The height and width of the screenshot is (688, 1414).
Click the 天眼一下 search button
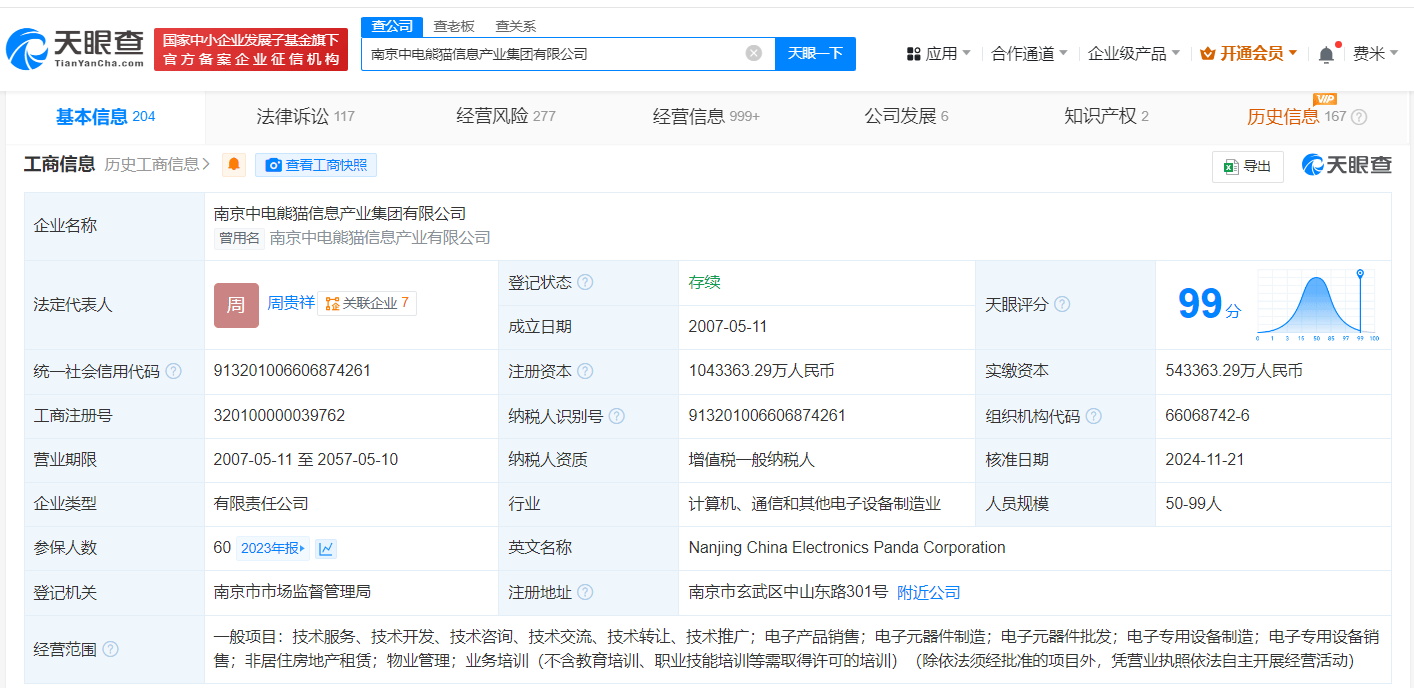click(x=816, y=53)
